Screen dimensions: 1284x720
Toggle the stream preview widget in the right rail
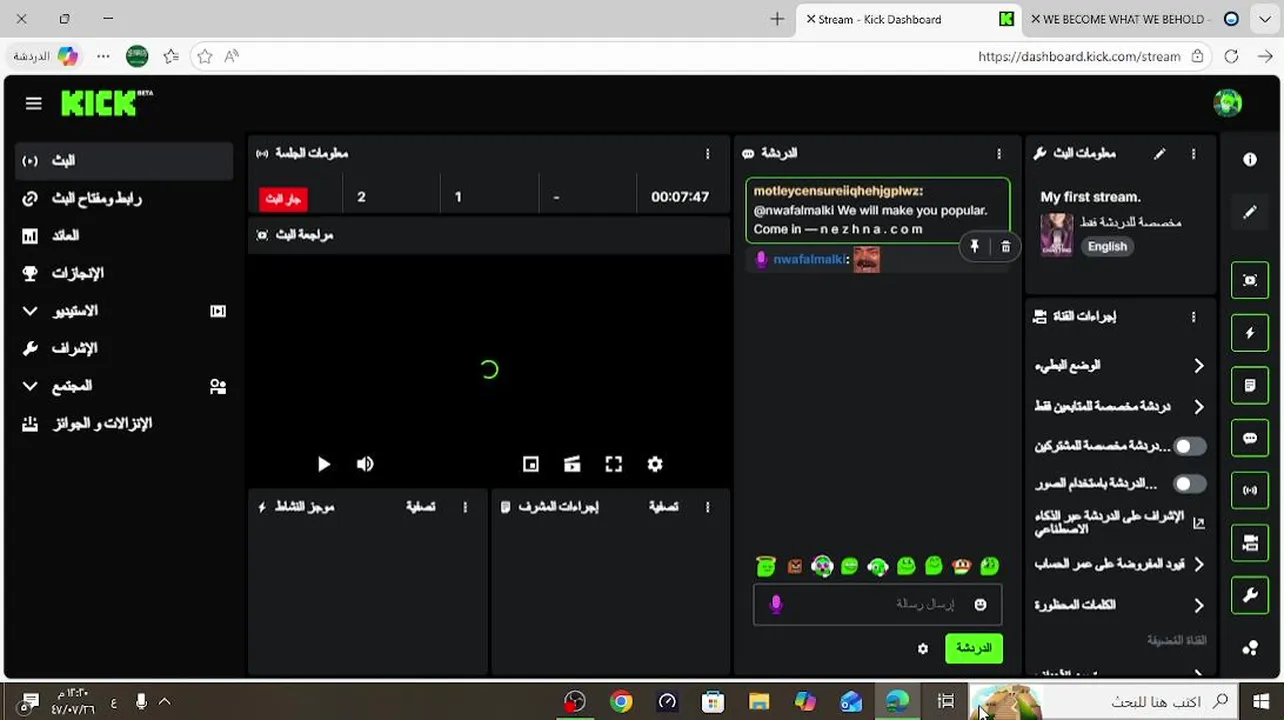[1250, 281]
